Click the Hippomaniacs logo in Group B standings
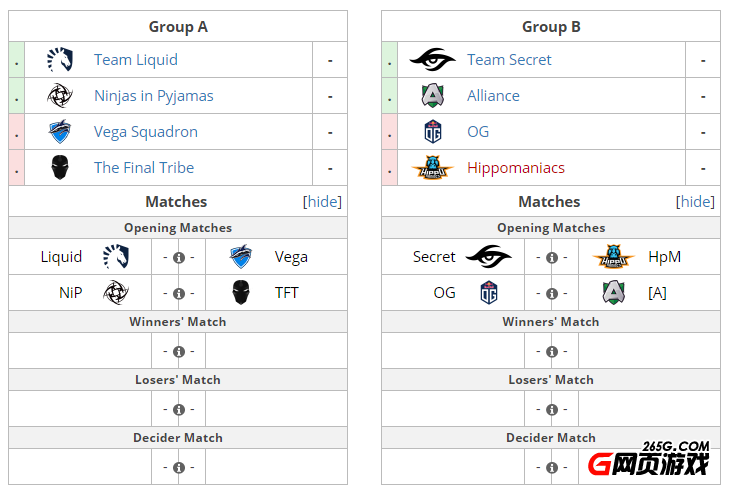 pyautogui.click(x=433, y=168)
